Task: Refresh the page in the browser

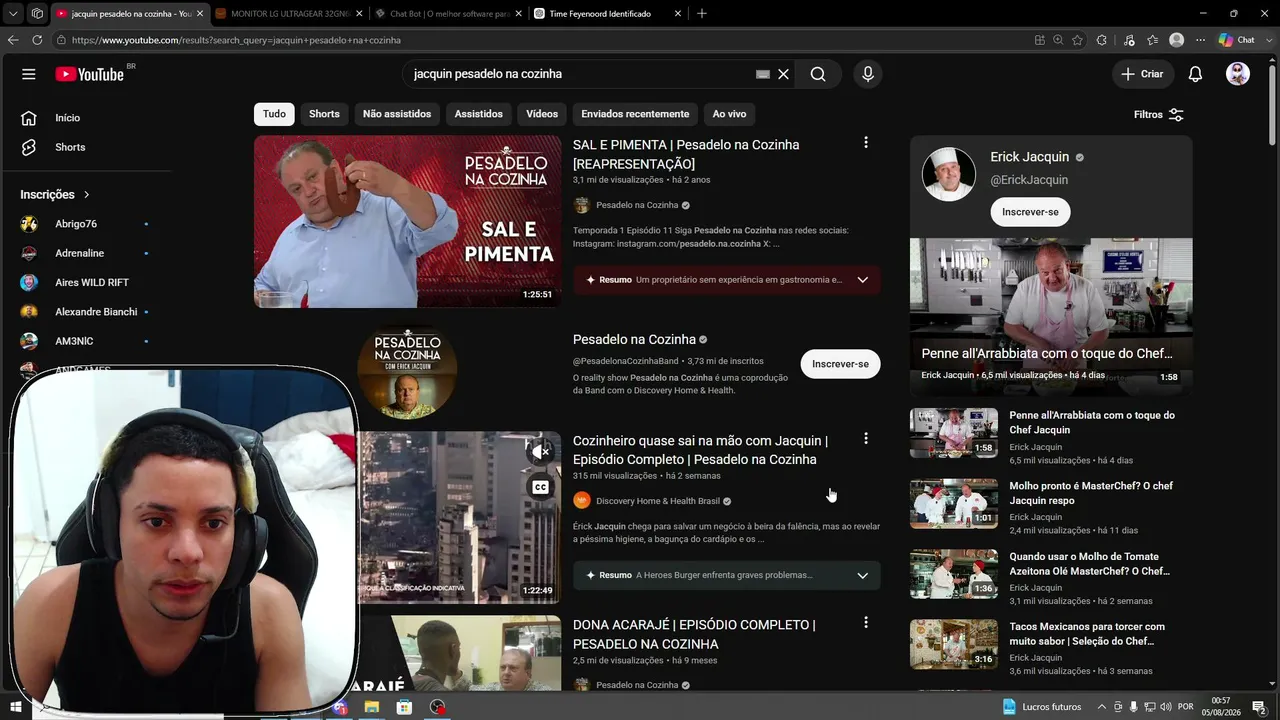Action: click(x=37, y=40)
